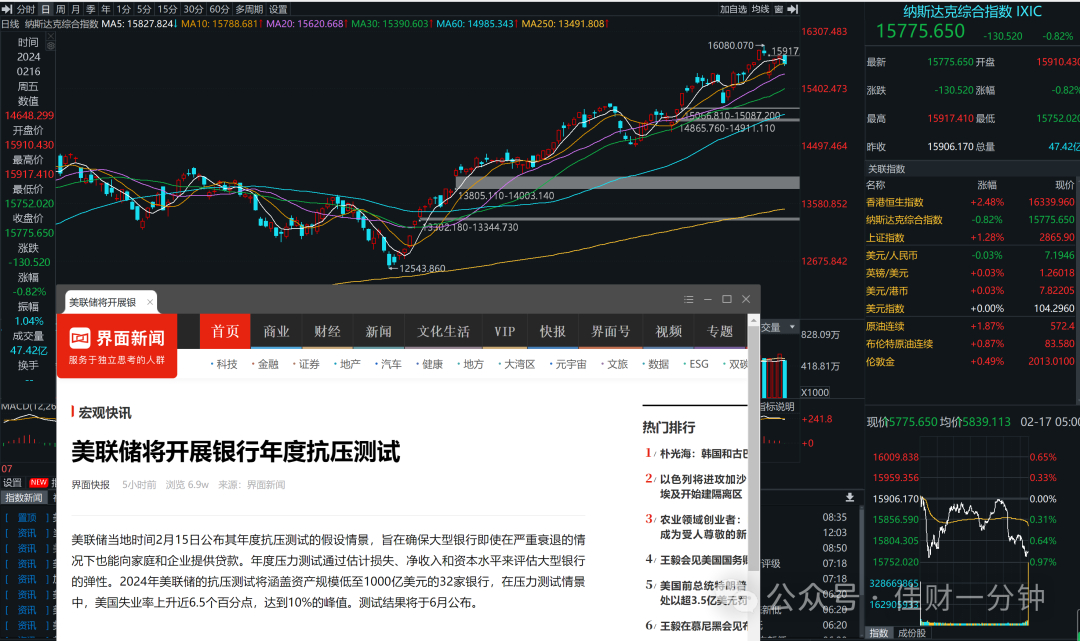
Task: Collapse the right panel arrow icon
Action: point(793,9)
